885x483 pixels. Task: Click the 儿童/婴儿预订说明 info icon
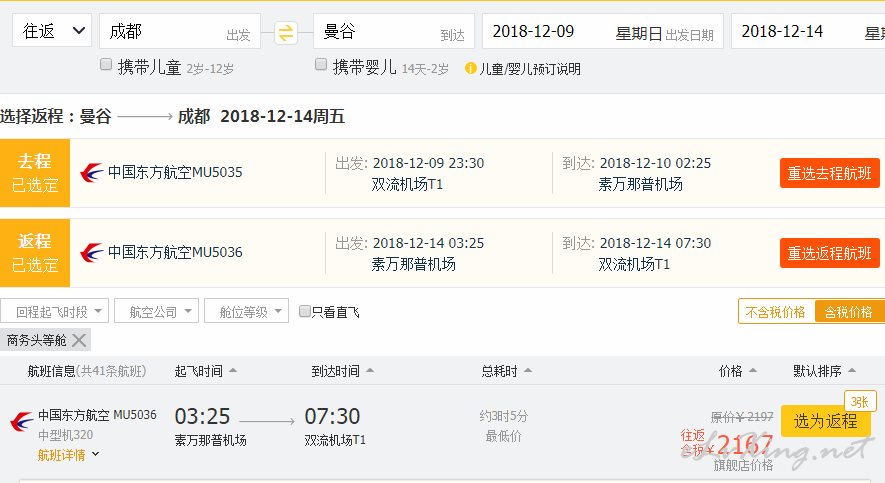click(471, 69)
